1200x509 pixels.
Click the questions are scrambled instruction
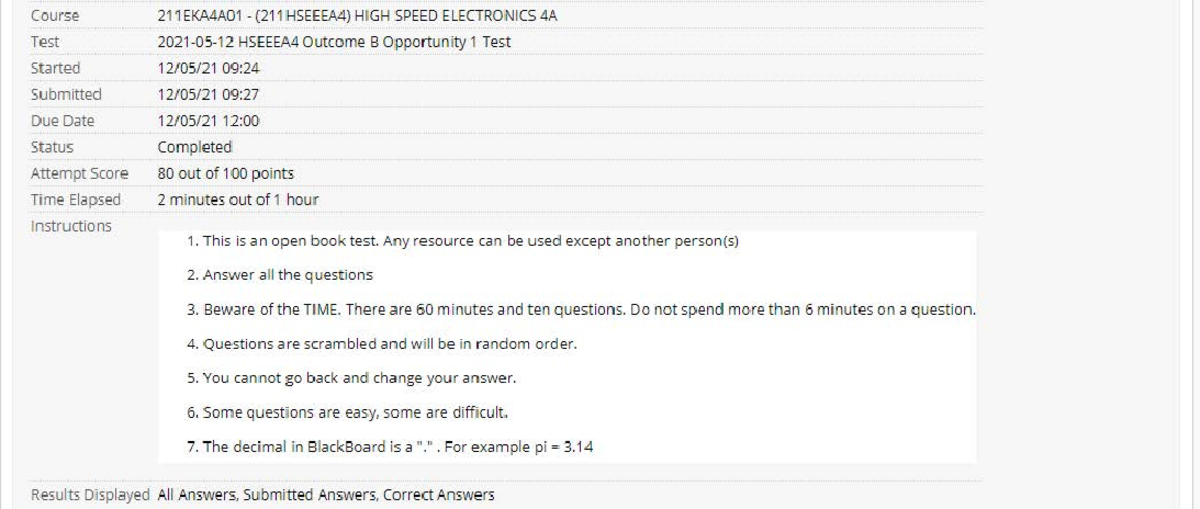click(x=382, y=344)
